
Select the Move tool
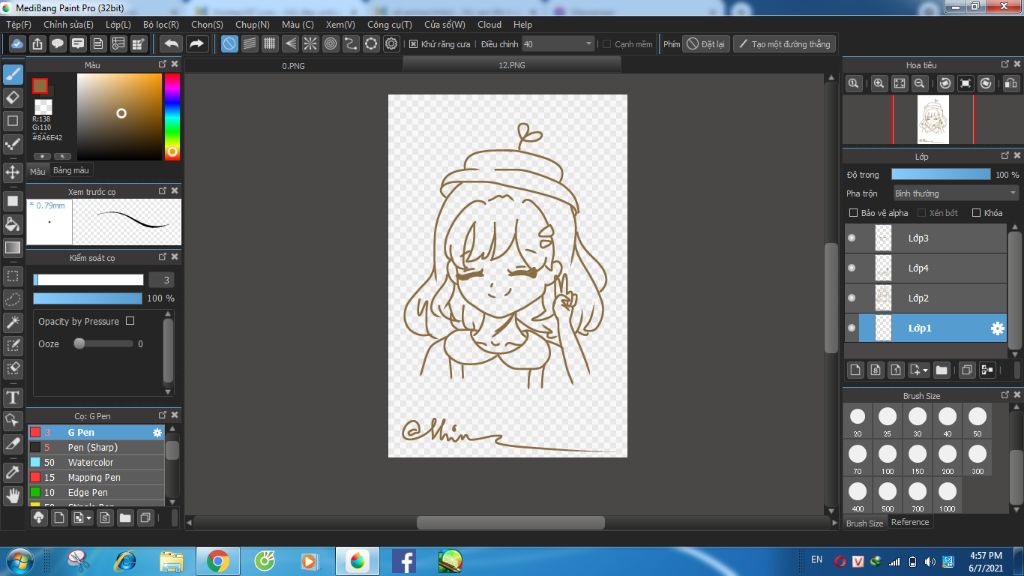click(x=13, y=172)
